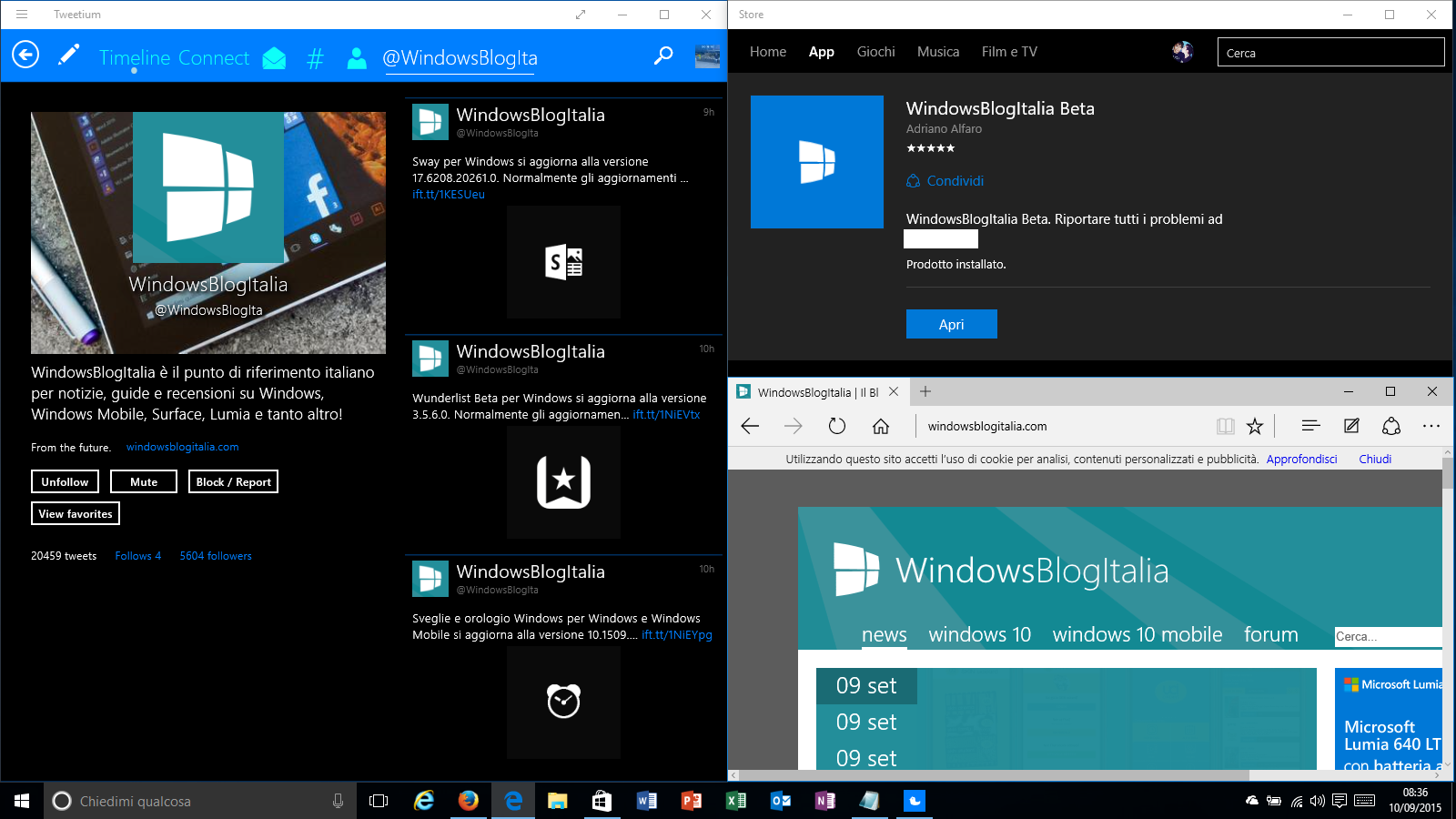Open the ift.tt/1NiEVtx Wunderlist link
The image size is (1456, 819).
click(x=666, y=415)
